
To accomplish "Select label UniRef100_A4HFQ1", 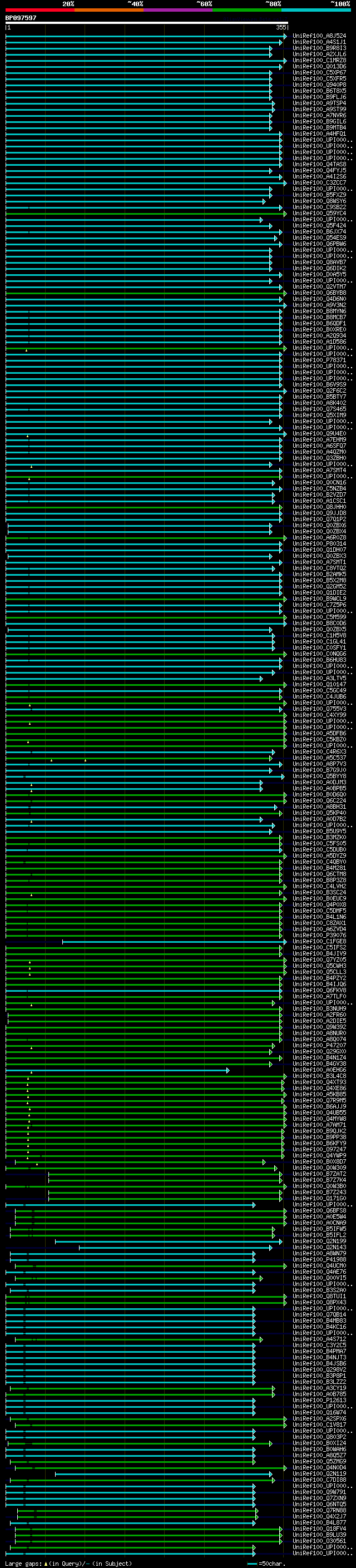I will click(319, 133).
